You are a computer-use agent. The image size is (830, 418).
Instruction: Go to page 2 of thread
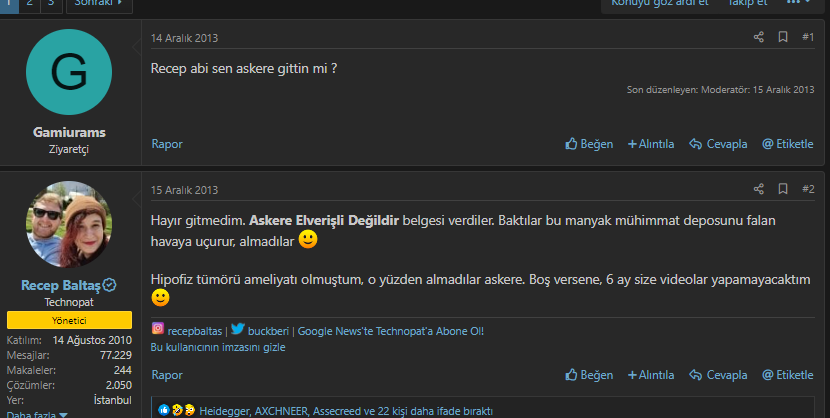pos(30,3)
